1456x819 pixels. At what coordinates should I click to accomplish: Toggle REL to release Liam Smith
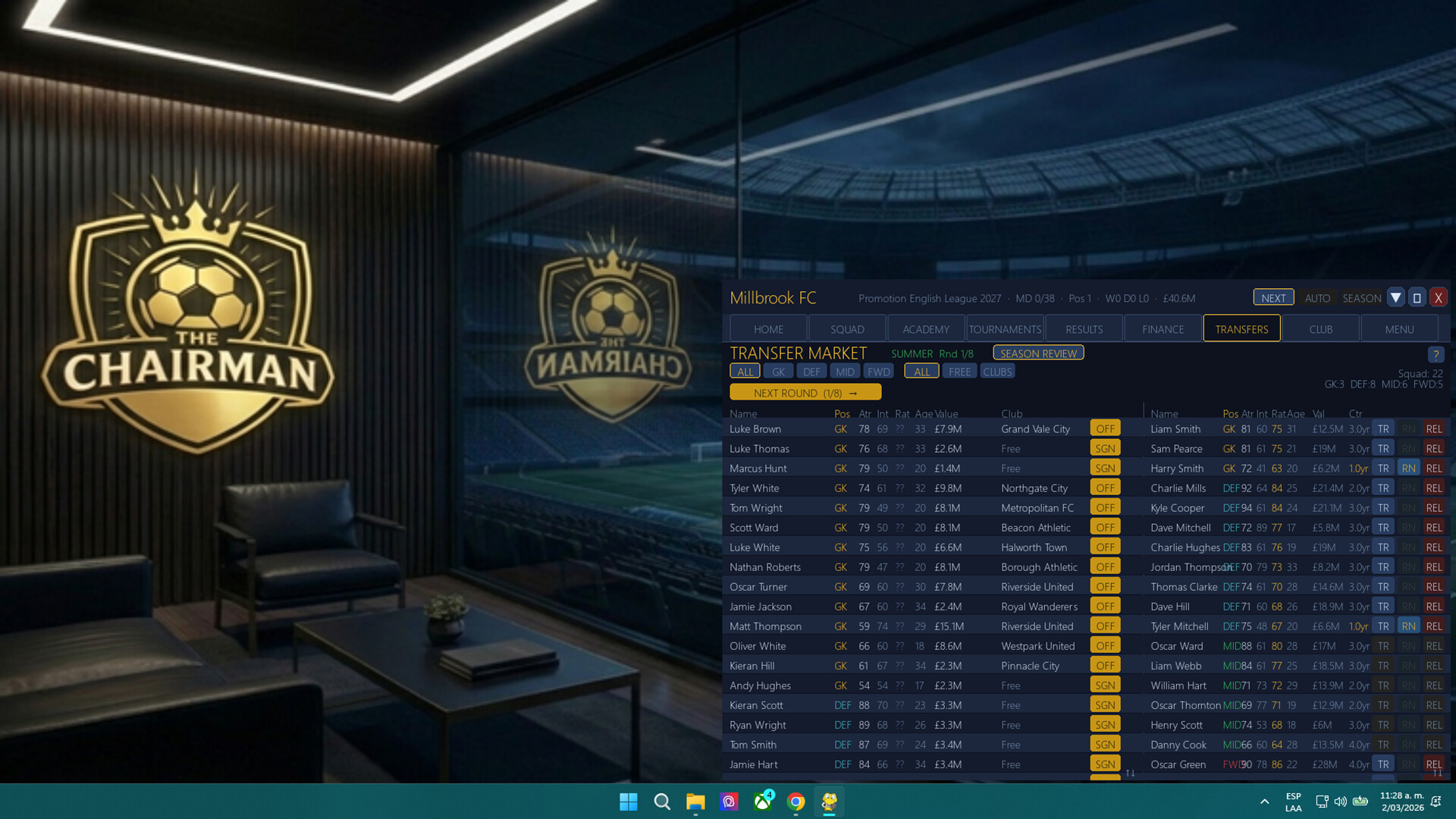point(1433,428)
